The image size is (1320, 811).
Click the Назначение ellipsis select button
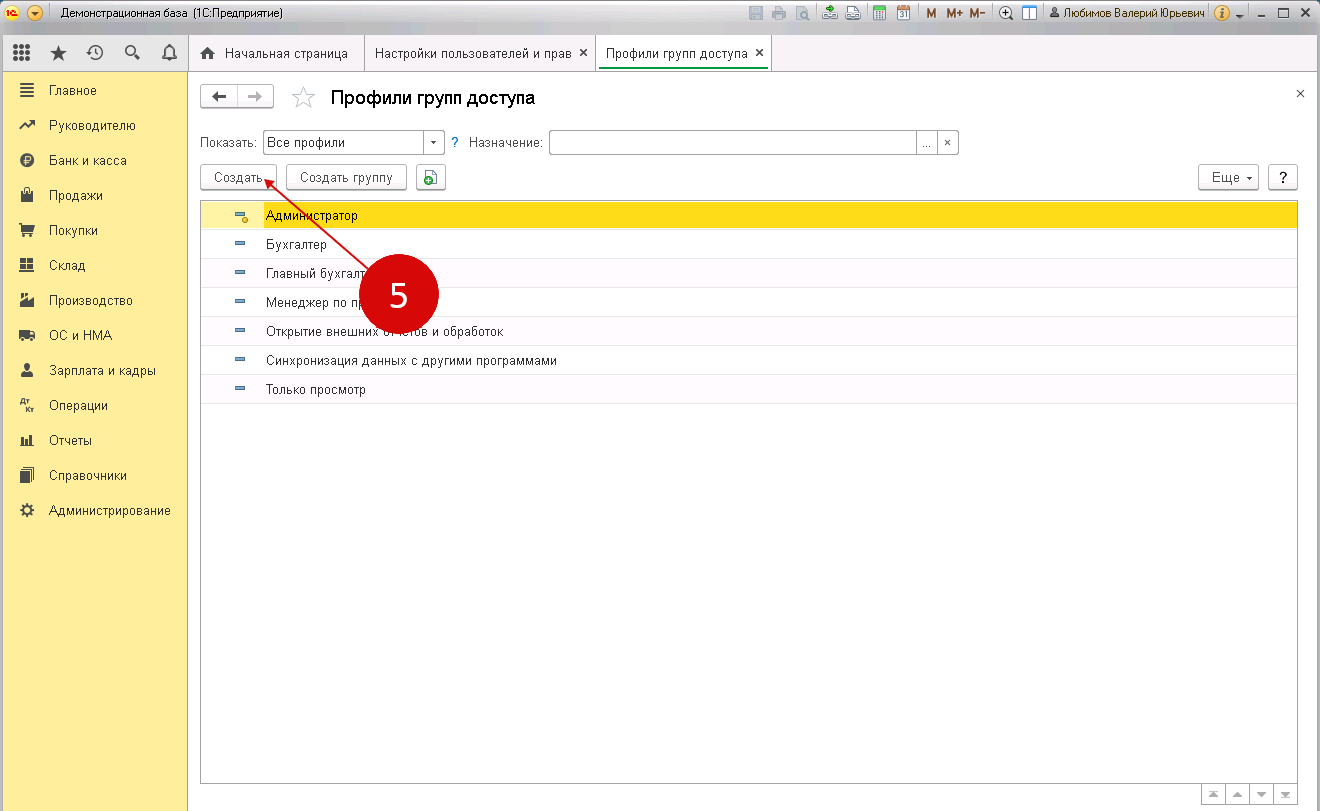[927, 143]
